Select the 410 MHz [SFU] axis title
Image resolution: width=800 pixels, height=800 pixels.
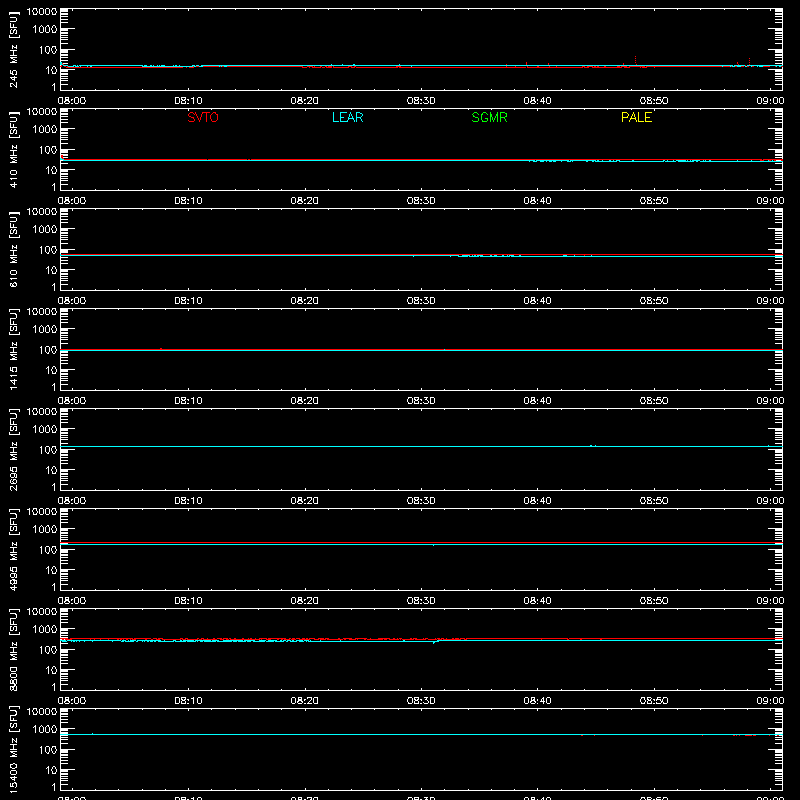[13, 149]
